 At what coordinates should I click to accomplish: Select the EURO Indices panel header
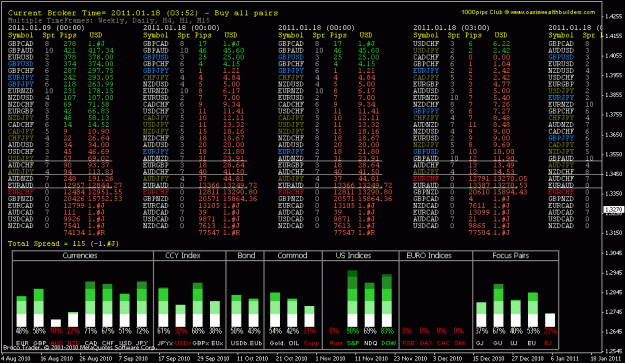(429, 255)
